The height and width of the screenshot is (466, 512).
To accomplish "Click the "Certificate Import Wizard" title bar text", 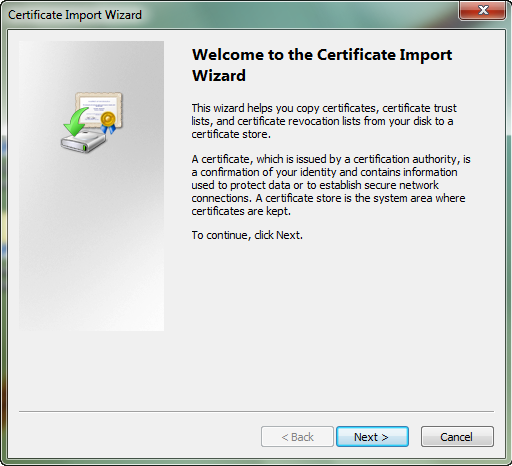I will pyautogui.click(x=75, y=15).
